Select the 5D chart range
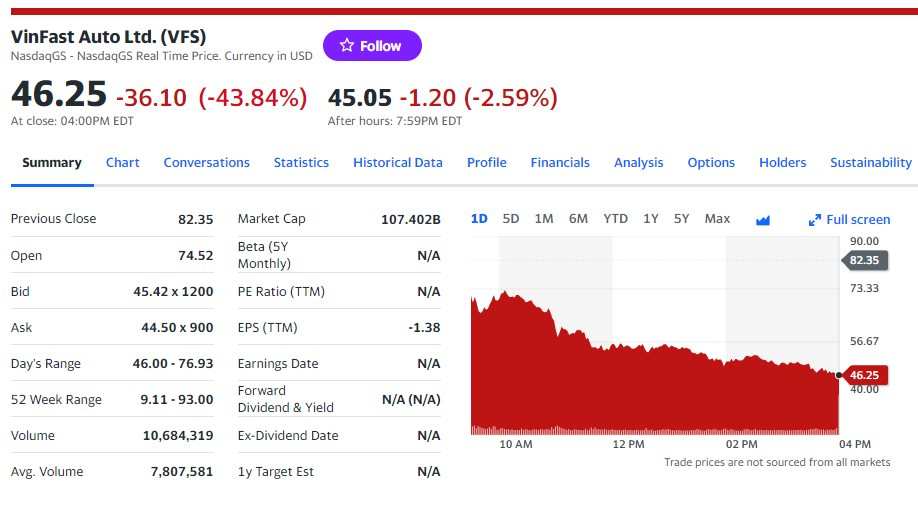Screen dimensions: 918x507 [511, 219]
